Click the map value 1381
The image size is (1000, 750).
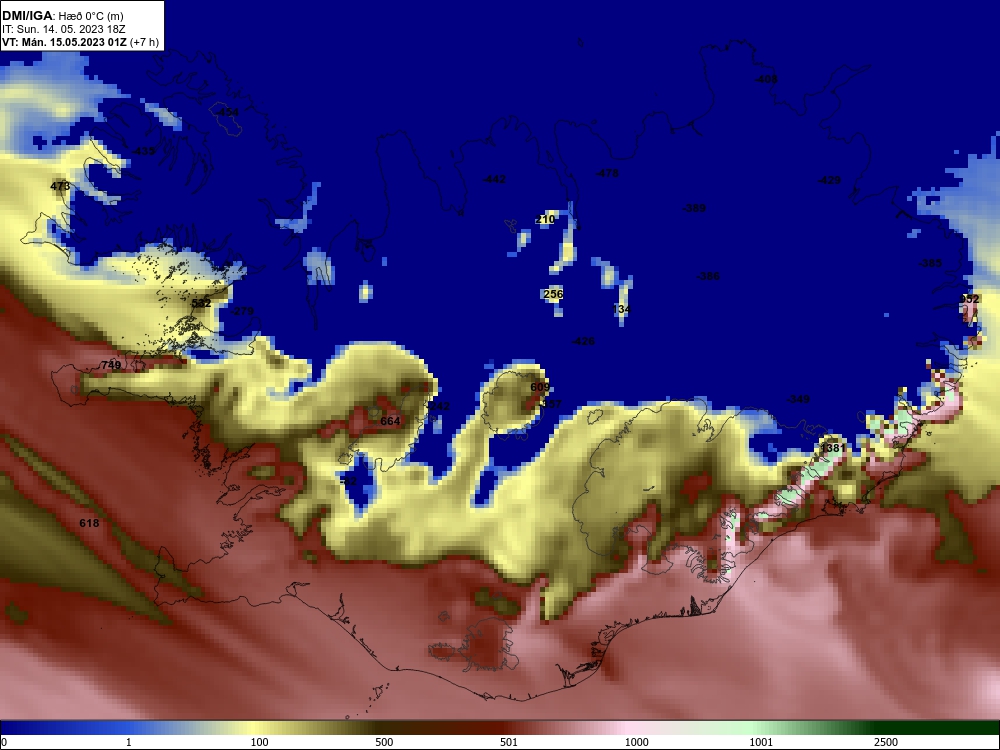pyautogui.click(x=833, y=448)
